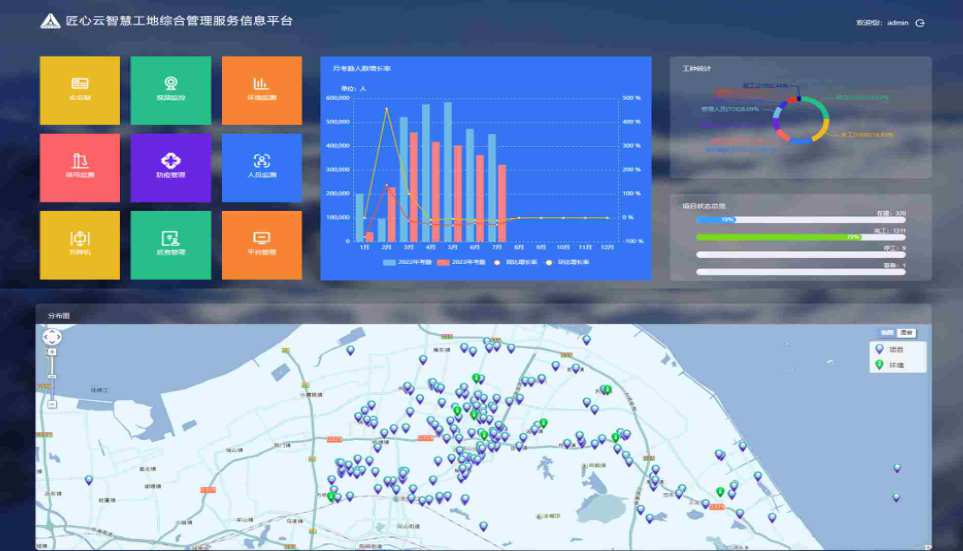The width and height of the screenshot is (963, 551).
Task: Click the logout icon next to admin
Action: tap(920, 22)
